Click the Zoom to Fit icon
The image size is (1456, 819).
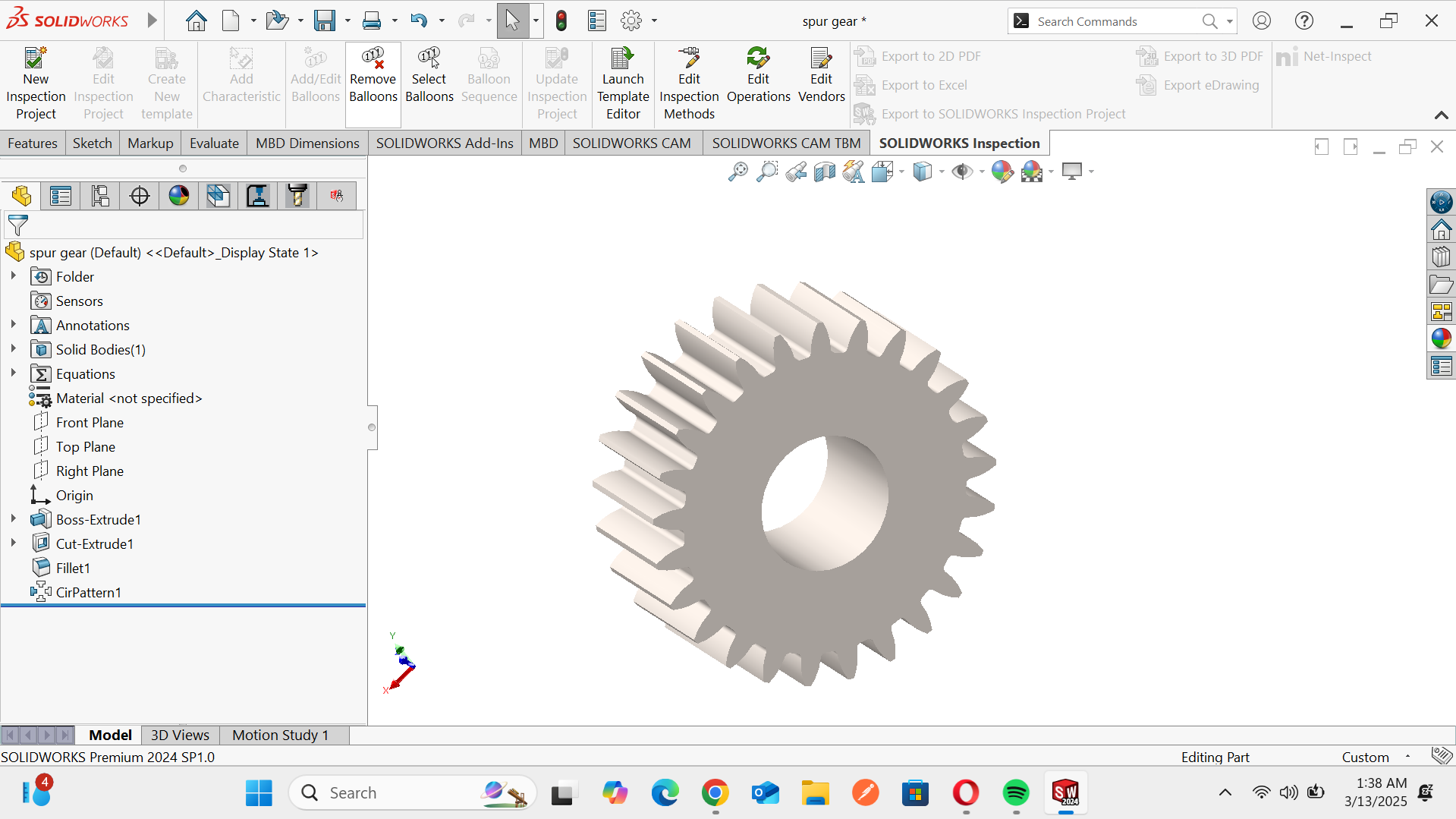[737, 172]
